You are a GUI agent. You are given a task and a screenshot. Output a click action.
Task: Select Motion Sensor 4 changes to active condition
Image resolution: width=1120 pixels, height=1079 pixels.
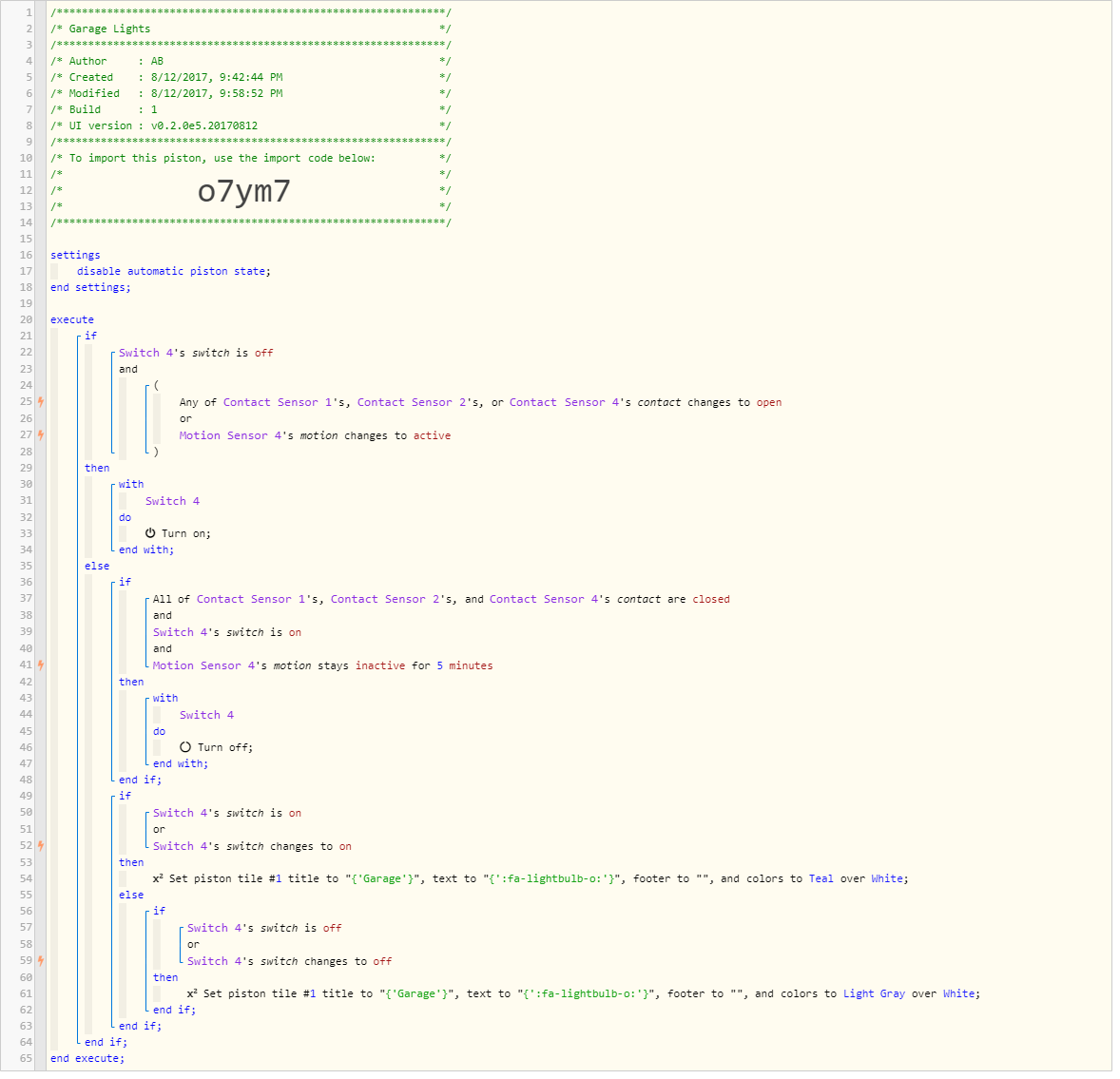coord(315,437)
